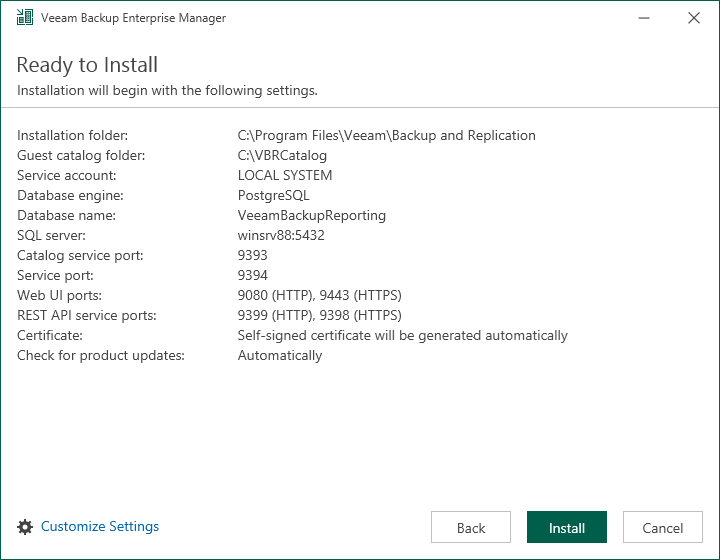
Task: Click the "Ready to Install" heading
Action: tap(87, 65)
